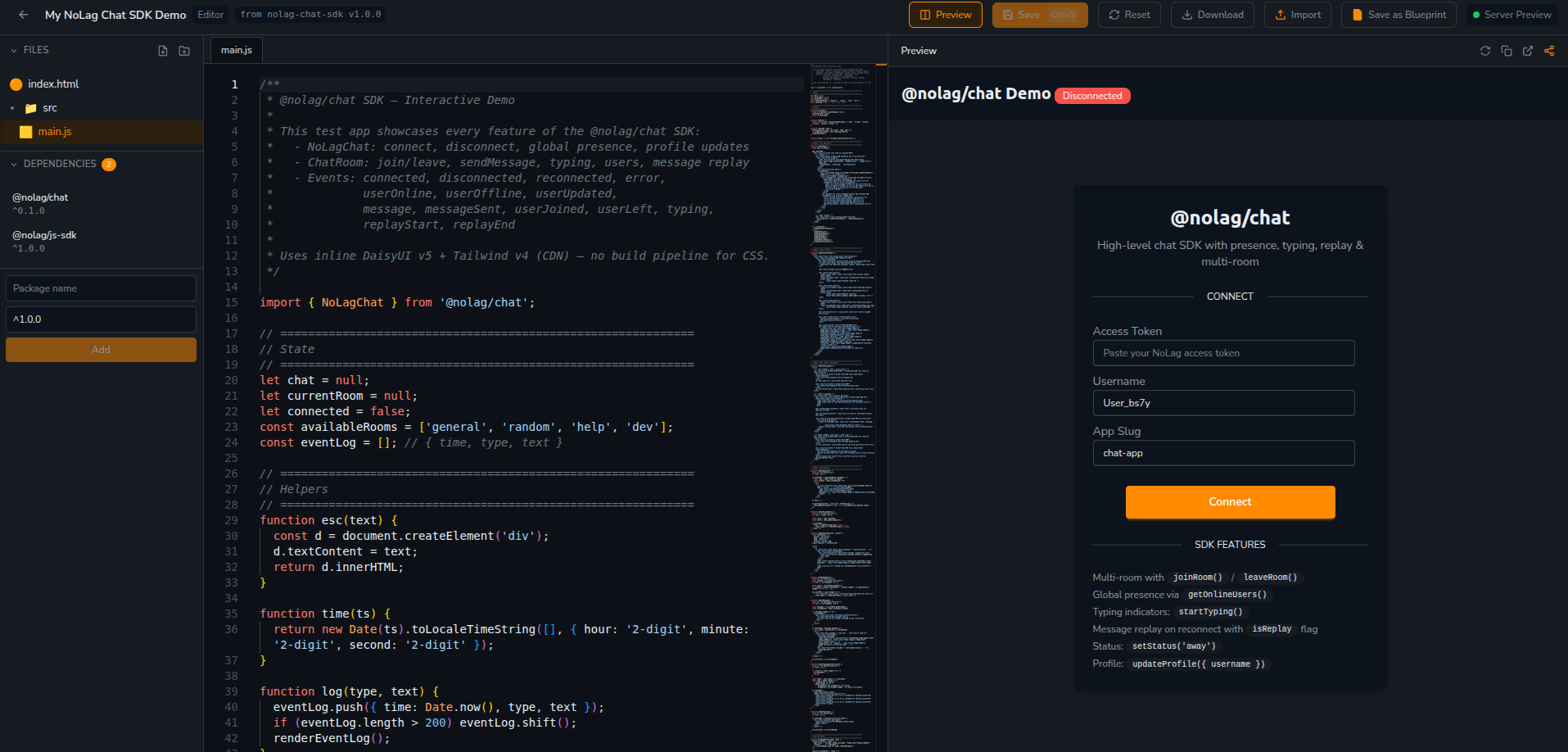This screenshot has height=752, width=1568.
Task: Click the orange Connect button
Action: [1230, 502]
